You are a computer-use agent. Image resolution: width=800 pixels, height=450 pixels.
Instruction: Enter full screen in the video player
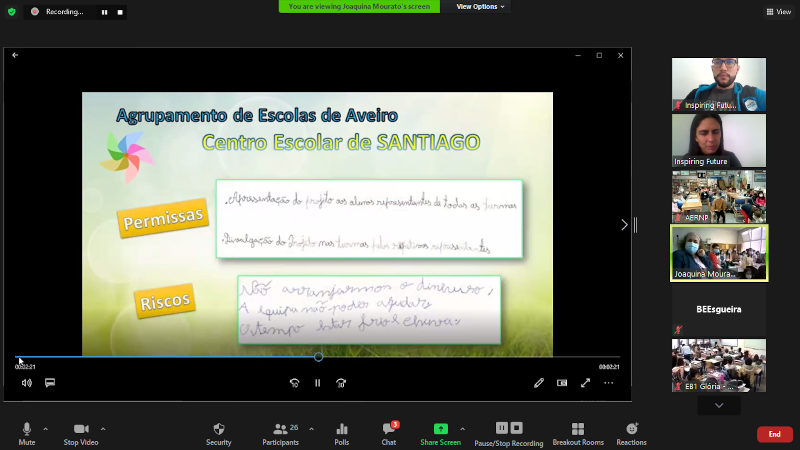coord(585,383)
